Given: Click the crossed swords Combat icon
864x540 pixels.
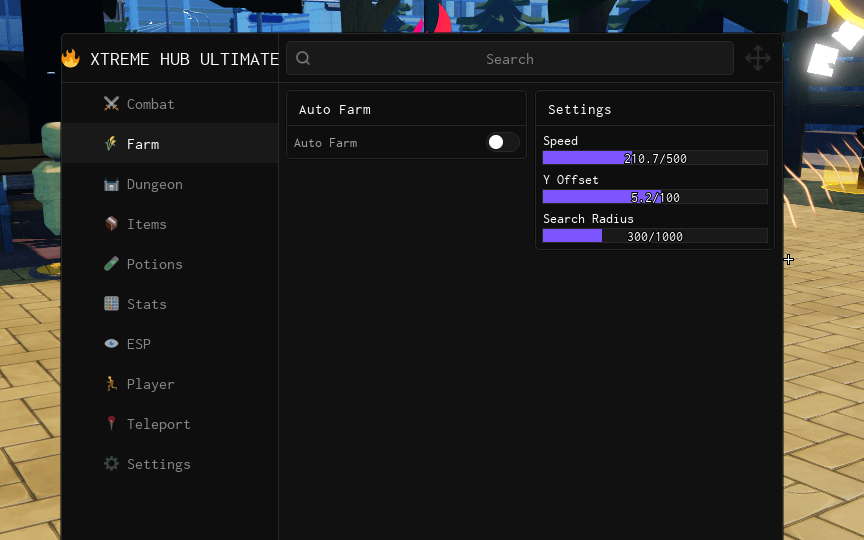Looking at the screenshot, I should [111, 104].
